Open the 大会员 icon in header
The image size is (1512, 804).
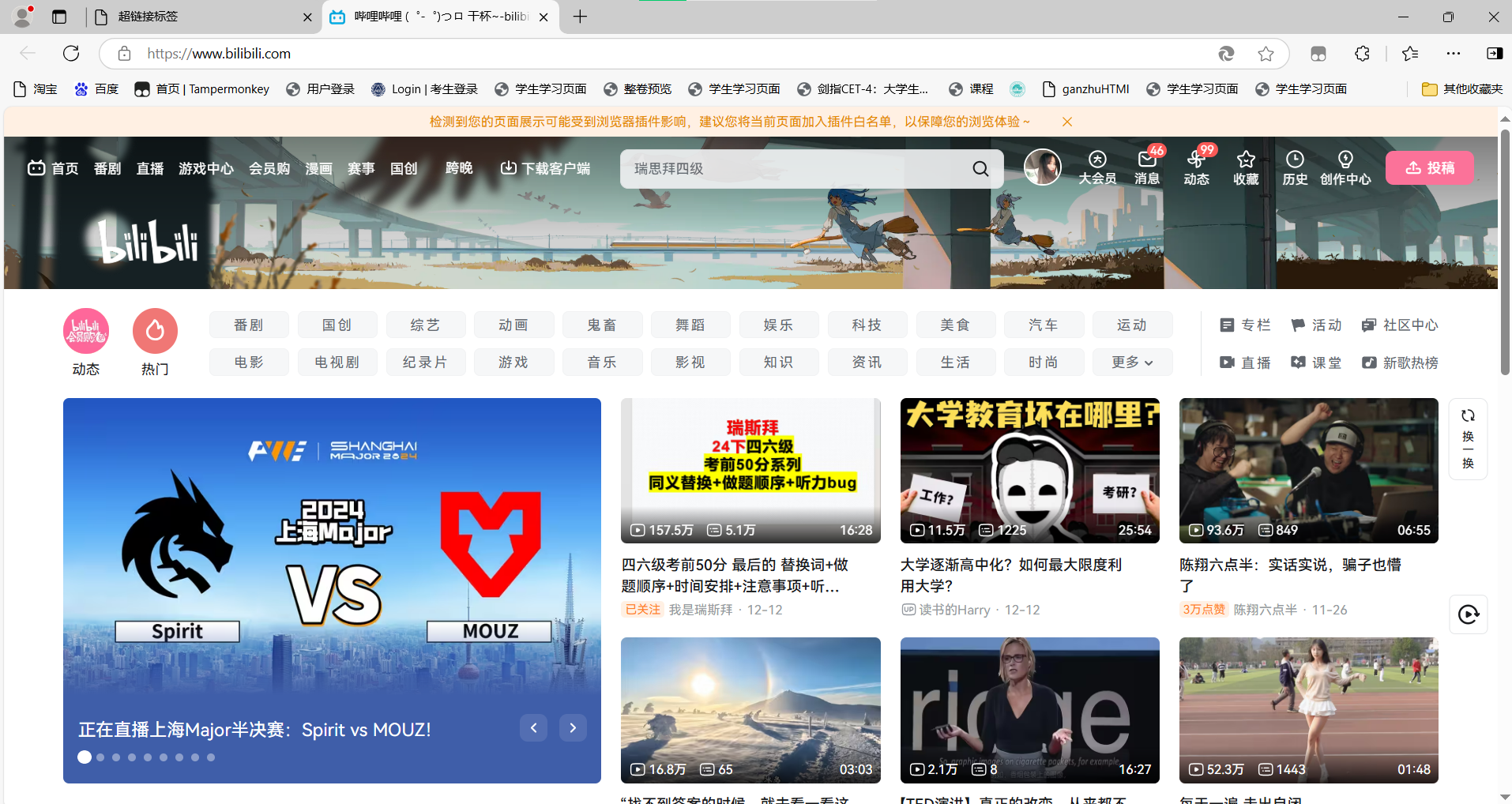pos(1097,168)
